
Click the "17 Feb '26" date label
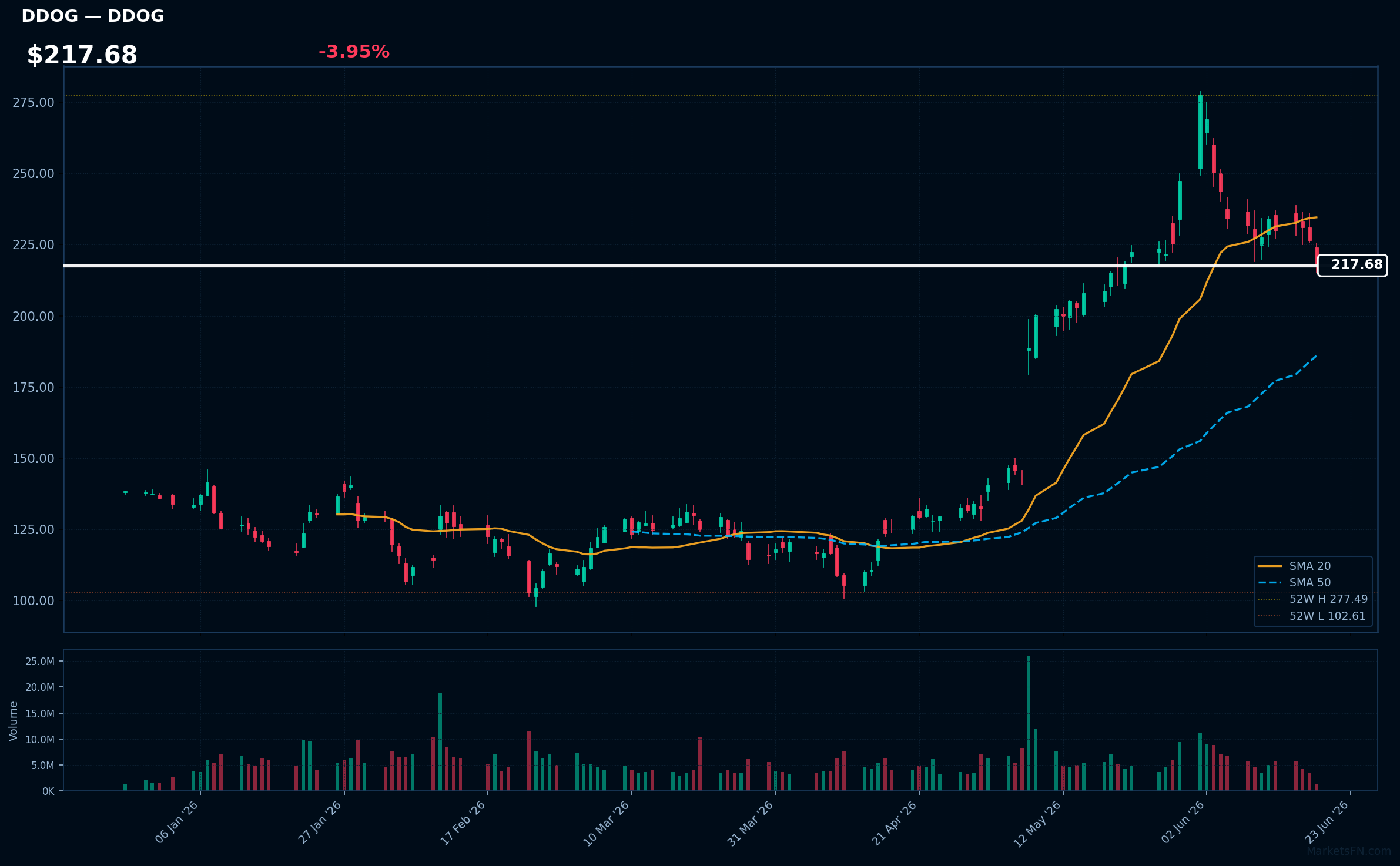[463, 823]
